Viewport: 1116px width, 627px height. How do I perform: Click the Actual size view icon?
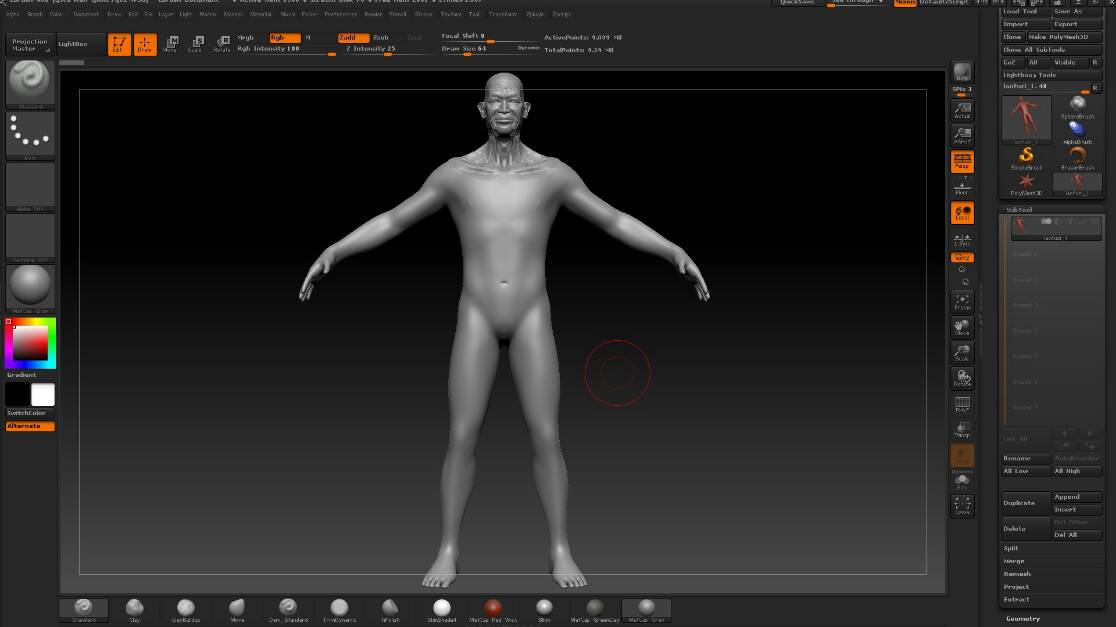coord(962,110)
